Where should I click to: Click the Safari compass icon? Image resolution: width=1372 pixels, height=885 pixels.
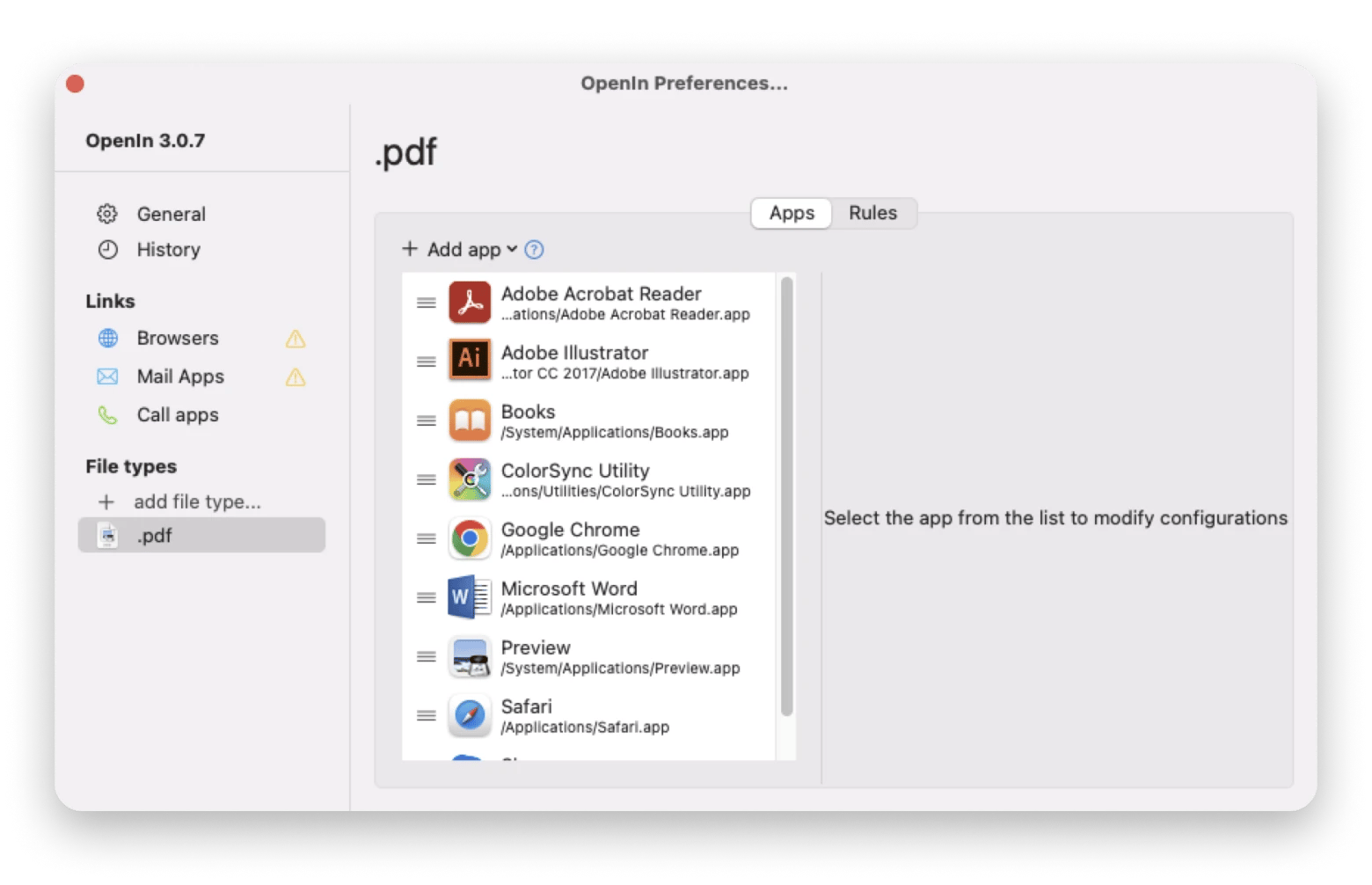tap(470, 715)
